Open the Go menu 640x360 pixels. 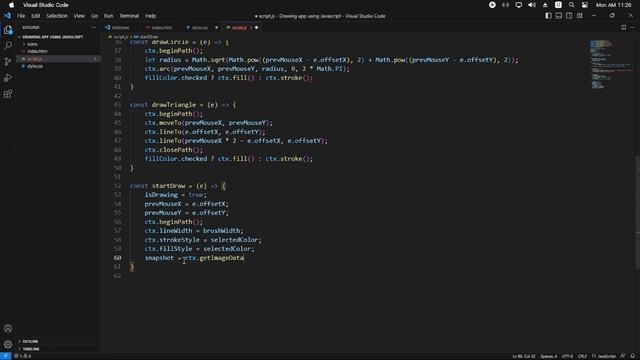click(94, 16)
